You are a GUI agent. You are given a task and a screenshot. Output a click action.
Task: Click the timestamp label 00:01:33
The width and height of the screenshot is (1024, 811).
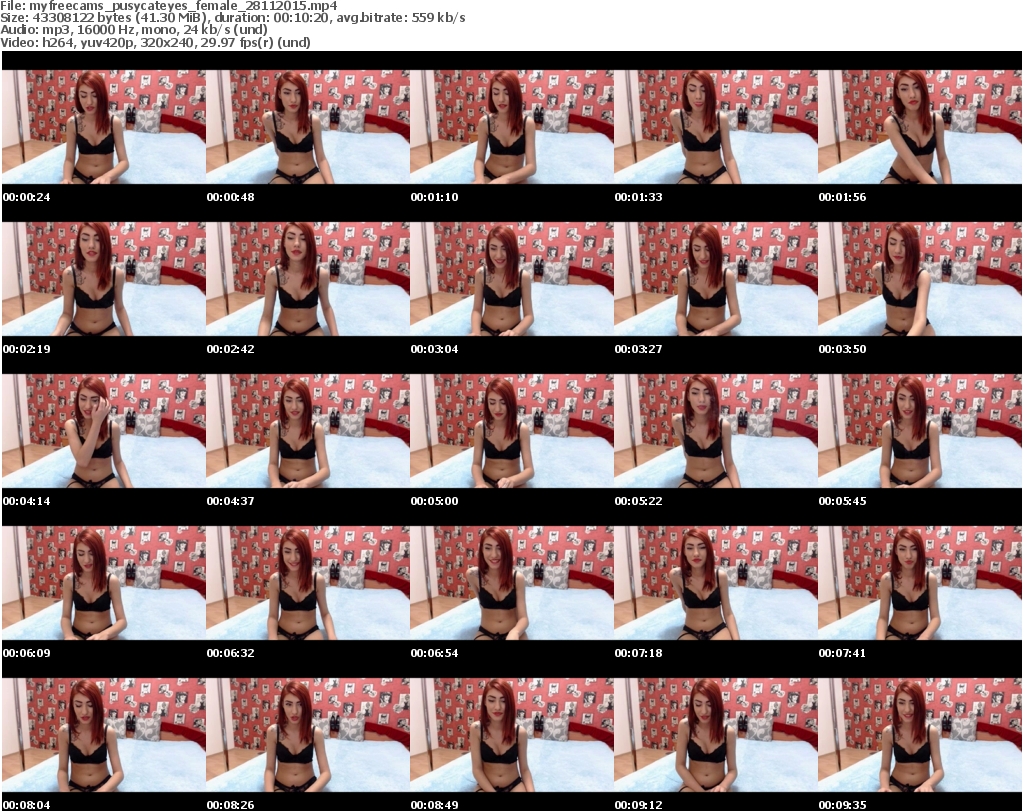(x=638, y=197)
